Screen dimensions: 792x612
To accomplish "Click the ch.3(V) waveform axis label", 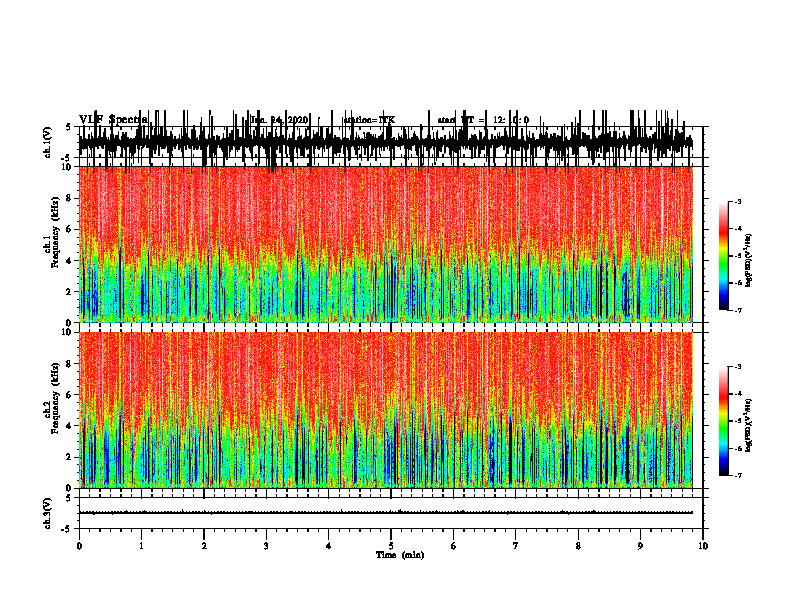I will pos(48,513).
